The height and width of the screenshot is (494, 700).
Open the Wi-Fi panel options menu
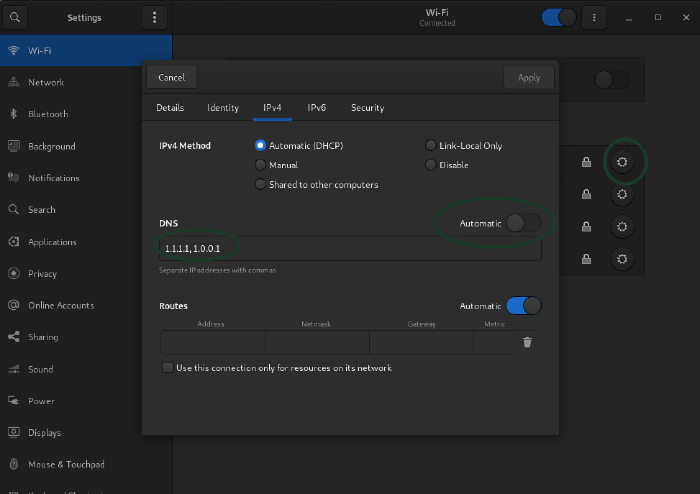(594, 17)
